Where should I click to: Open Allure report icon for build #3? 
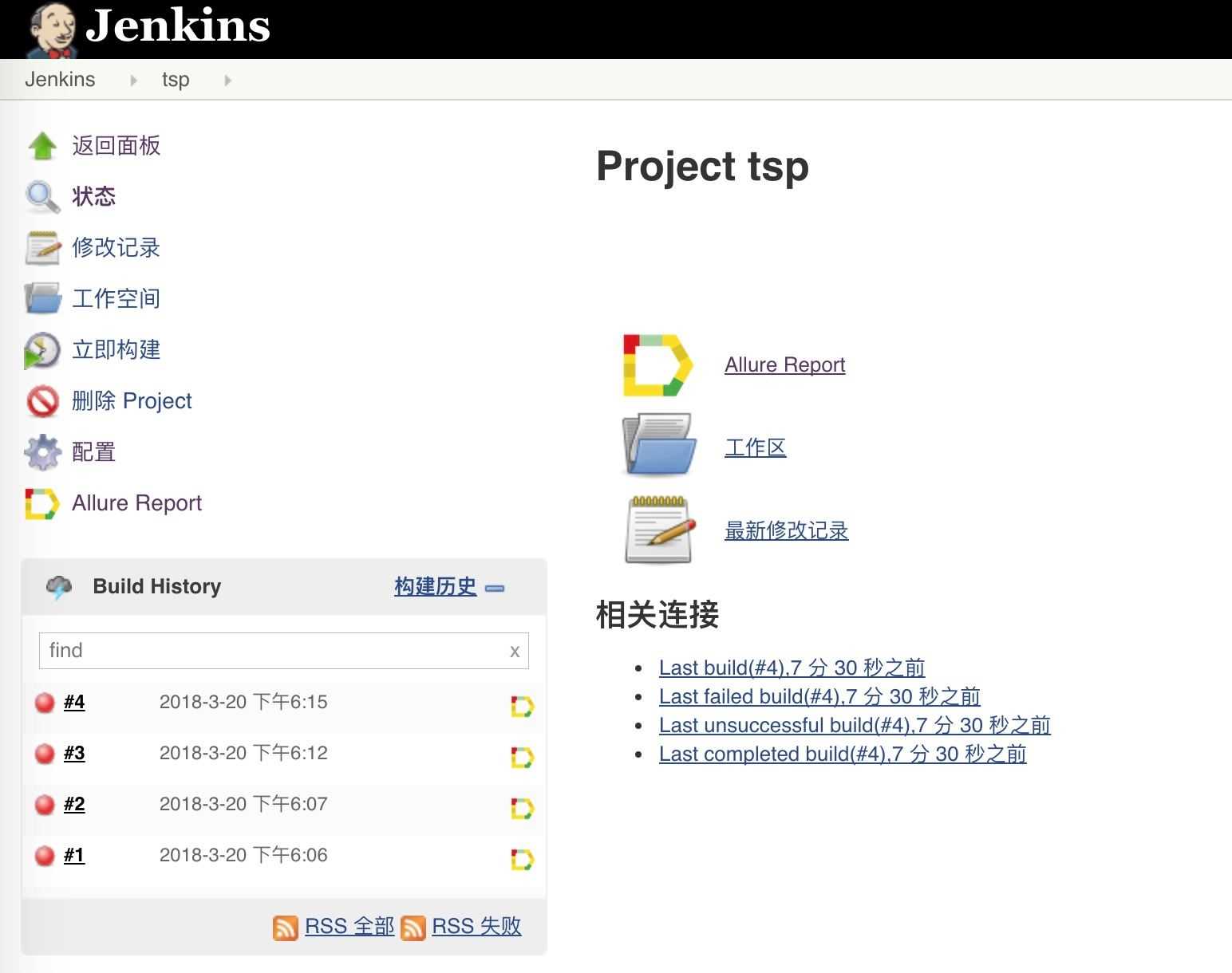point(522,758)
